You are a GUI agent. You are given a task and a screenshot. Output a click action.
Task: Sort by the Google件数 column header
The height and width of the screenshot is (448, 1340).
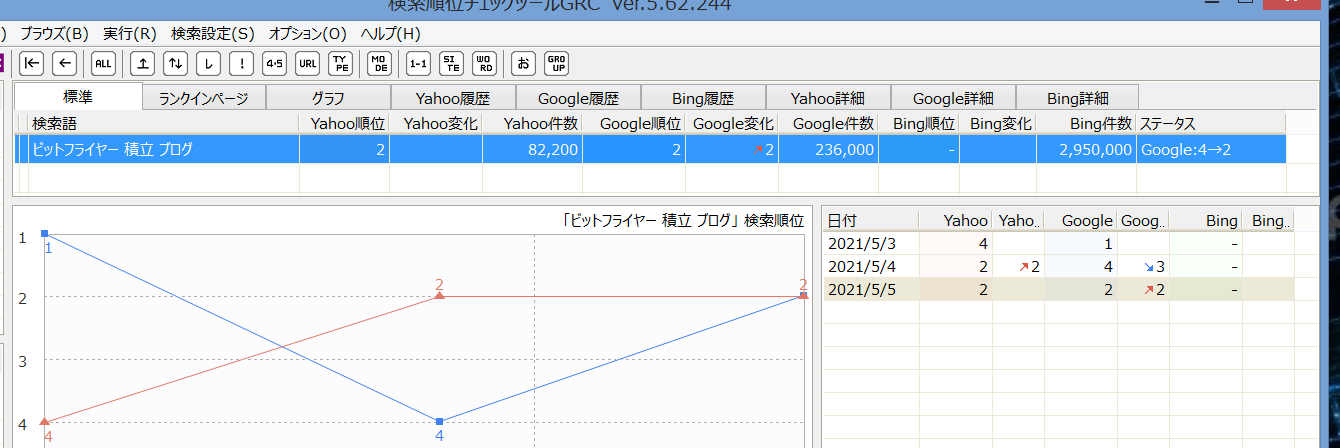point(829,124)
